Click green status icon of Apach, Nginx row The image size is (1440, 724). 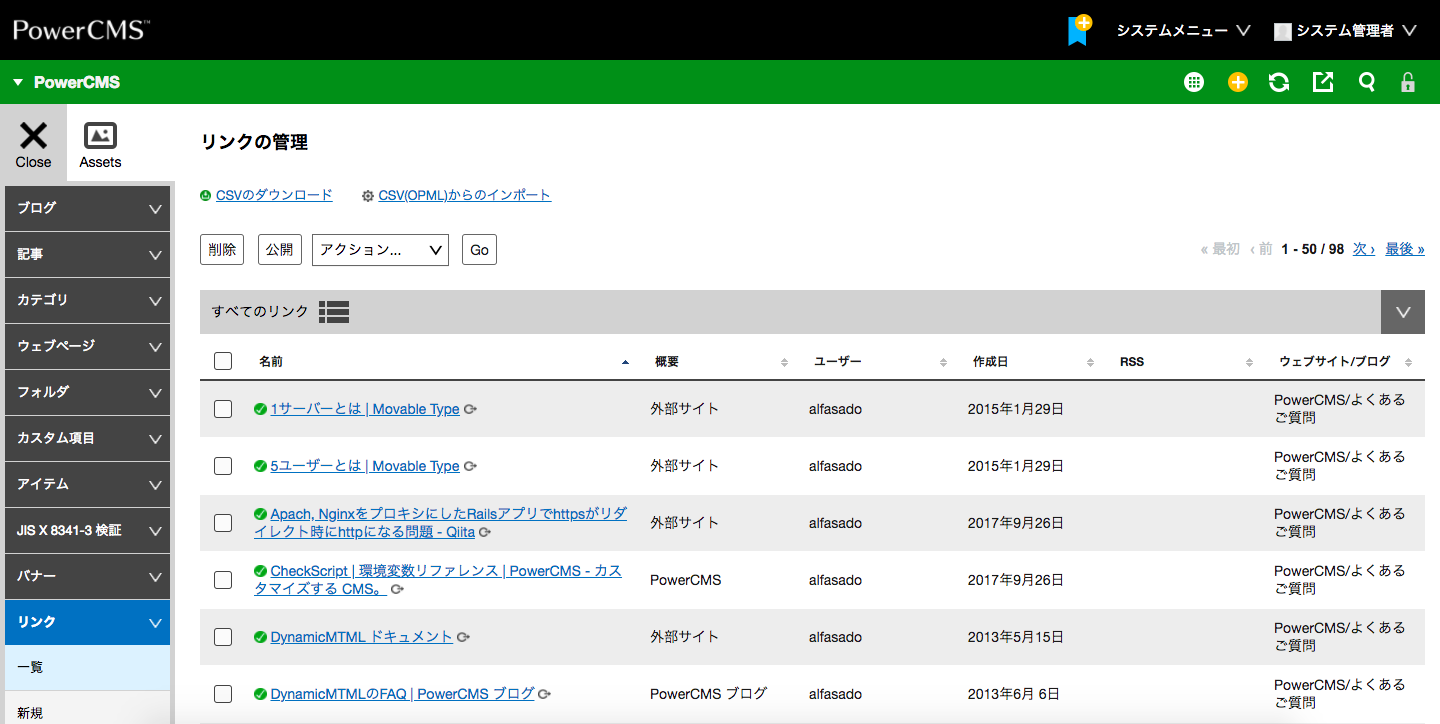(x=260, y=514)
